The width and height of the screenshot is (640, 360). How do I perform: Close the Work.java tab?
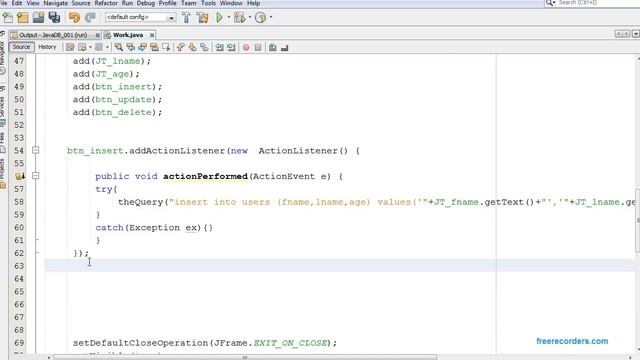(152, 35)
